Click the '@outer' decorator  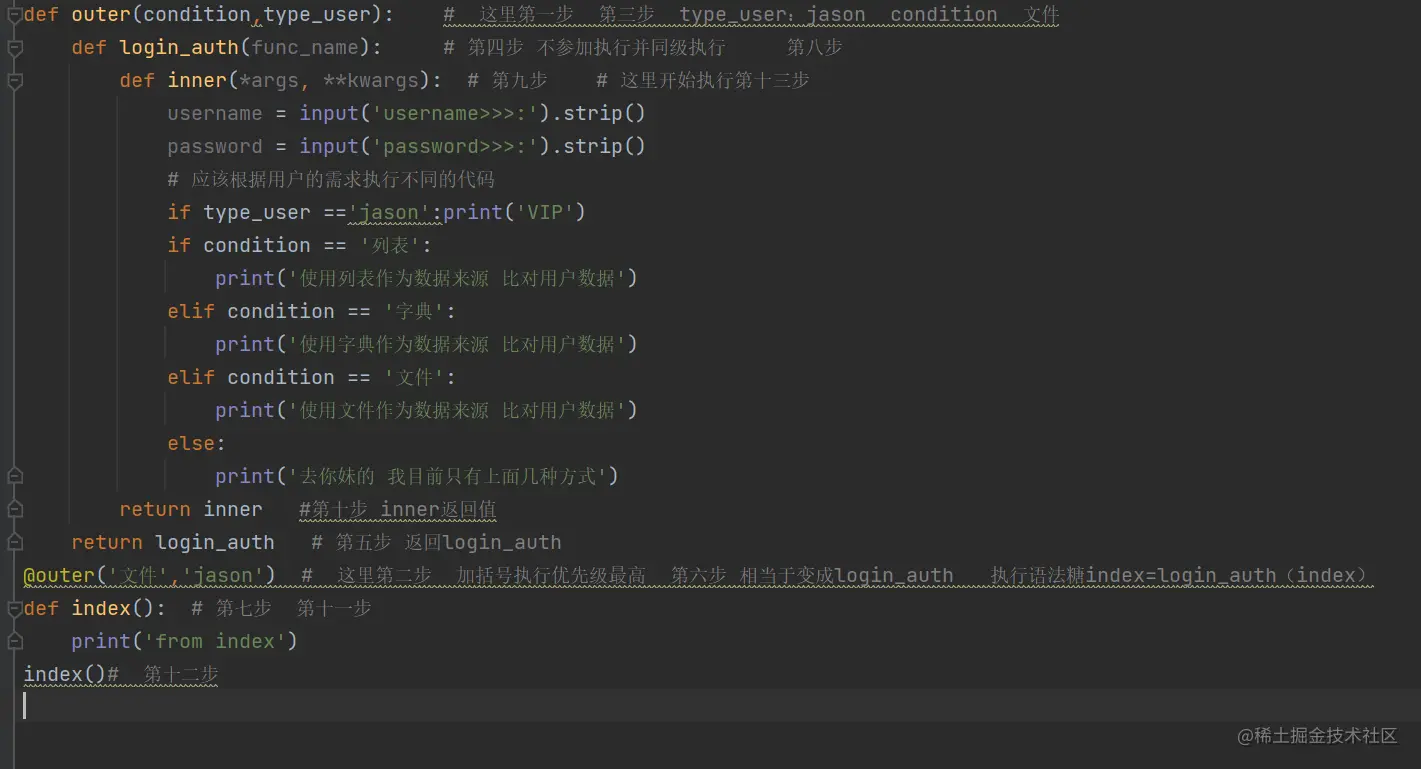coord(59,576)
